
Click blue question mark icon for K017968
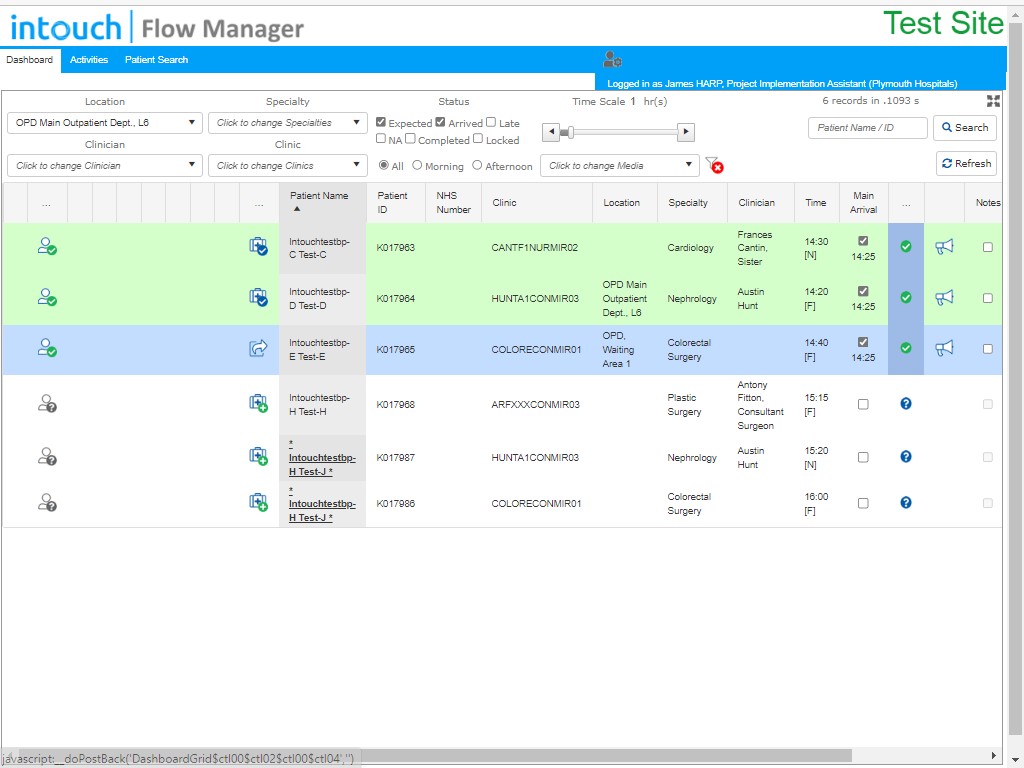click(906, 404)
